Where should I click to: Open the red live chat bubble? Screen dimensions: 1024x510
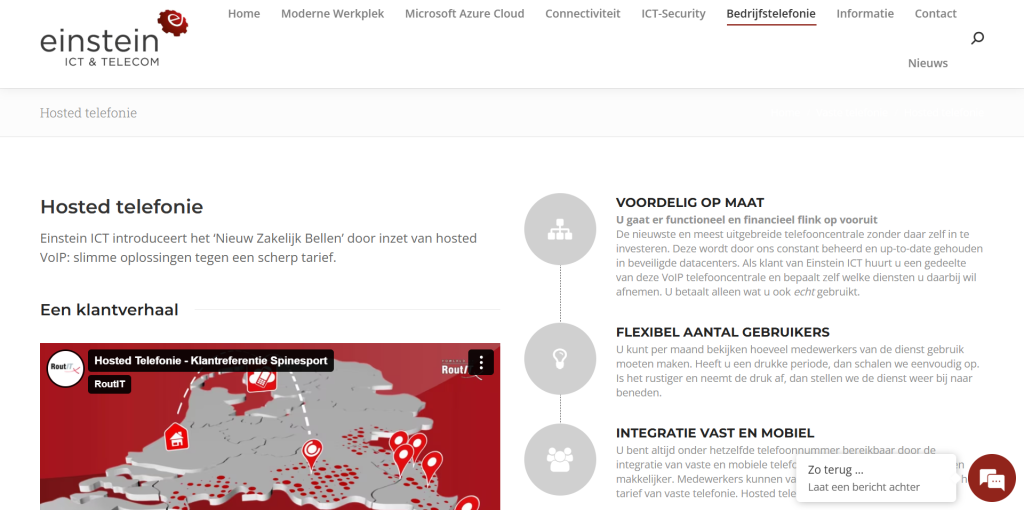click(x=991, y=478)
